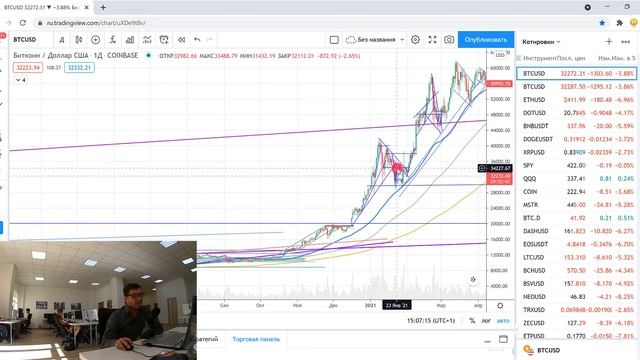This screenshot has width=640, height=360.
Task: Open chart settings gear in top toolbar
Action: pyautogui.click(x=415, y=40)
